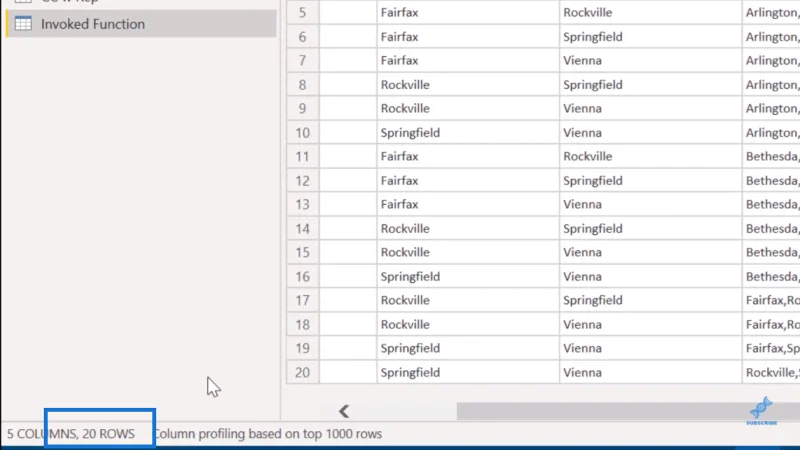Click the Rockville, cell in row 20
Image resolution: width=800 pixels, height=450 pixels.
[x=771, y=372]
